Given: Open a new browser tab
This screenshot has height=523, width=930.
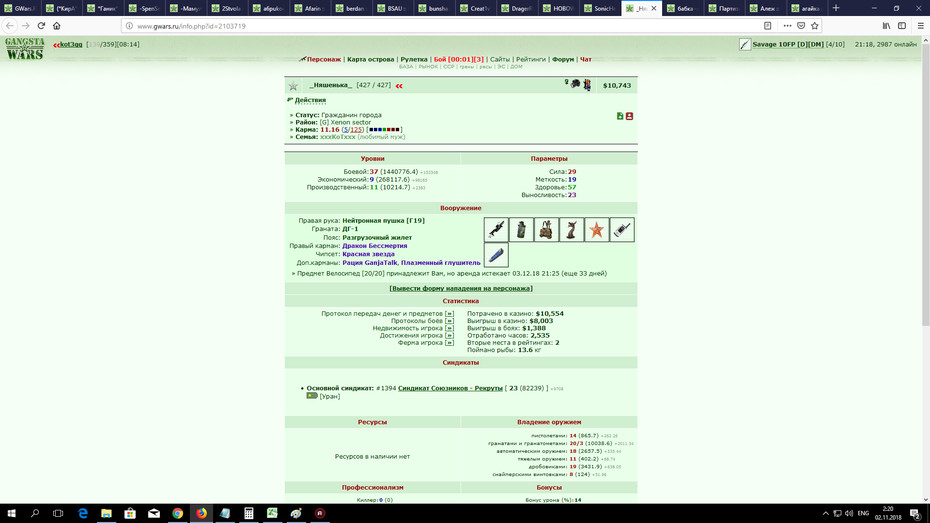Looking at the screenshot, I should (836, 8).
